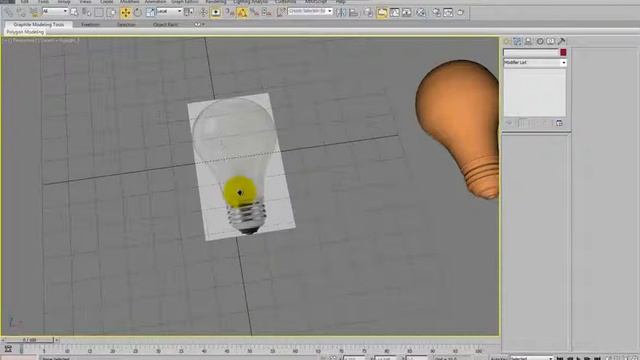Click the lightbulb reference image plane
The height and width of the screenshot is (360, 640).
point(241,167)
